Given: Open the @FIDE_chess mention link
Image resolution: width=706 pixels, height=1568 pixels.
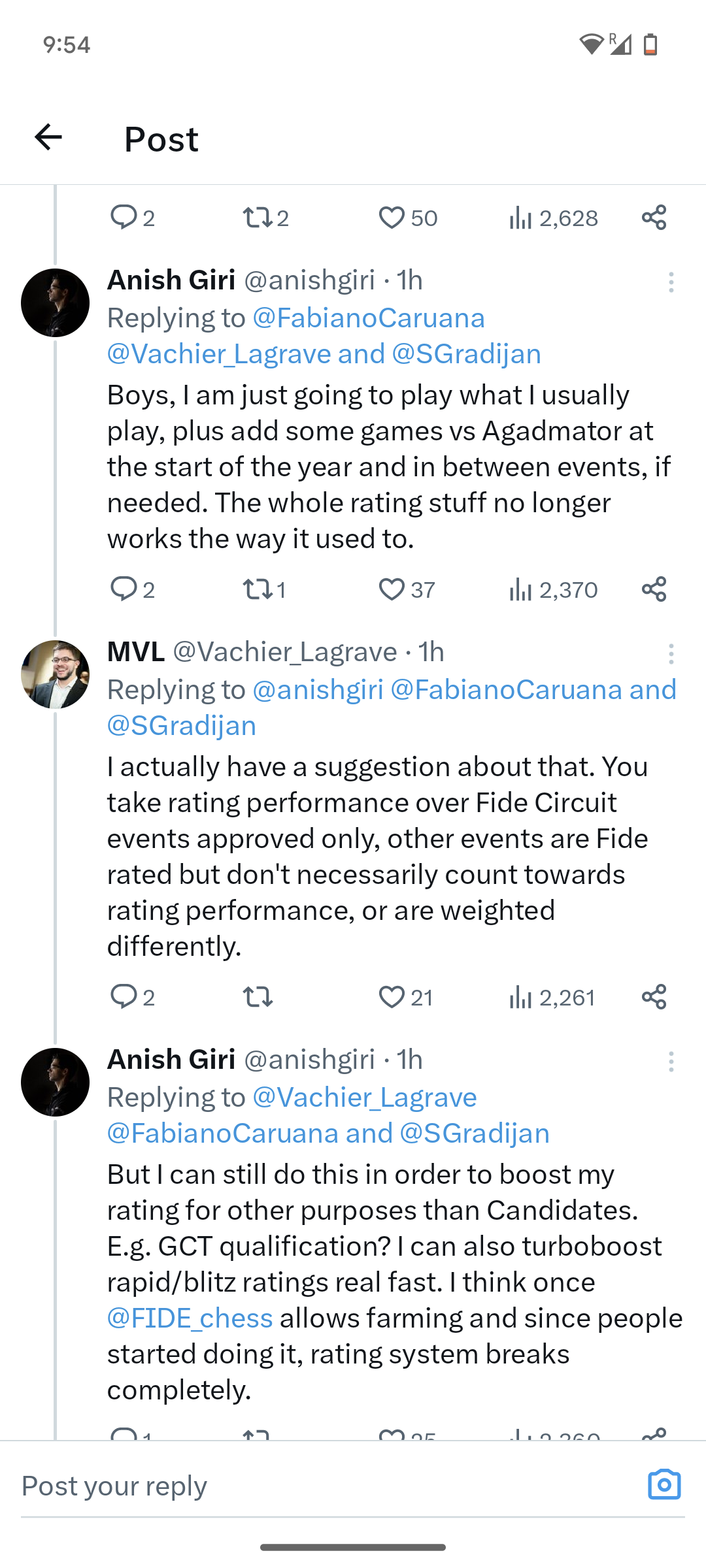Looking at the screenshot, I should pos(190,1318).
